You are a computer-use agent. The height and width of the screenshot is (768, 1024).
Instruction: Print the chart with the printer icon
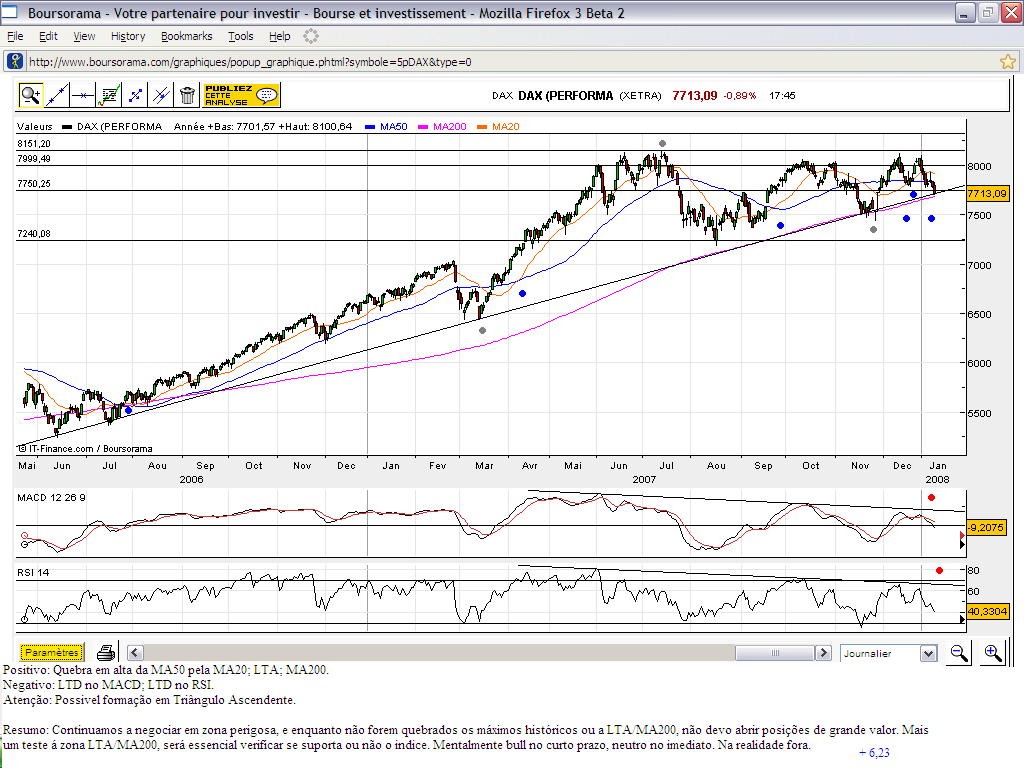click(x=106, y=652)
